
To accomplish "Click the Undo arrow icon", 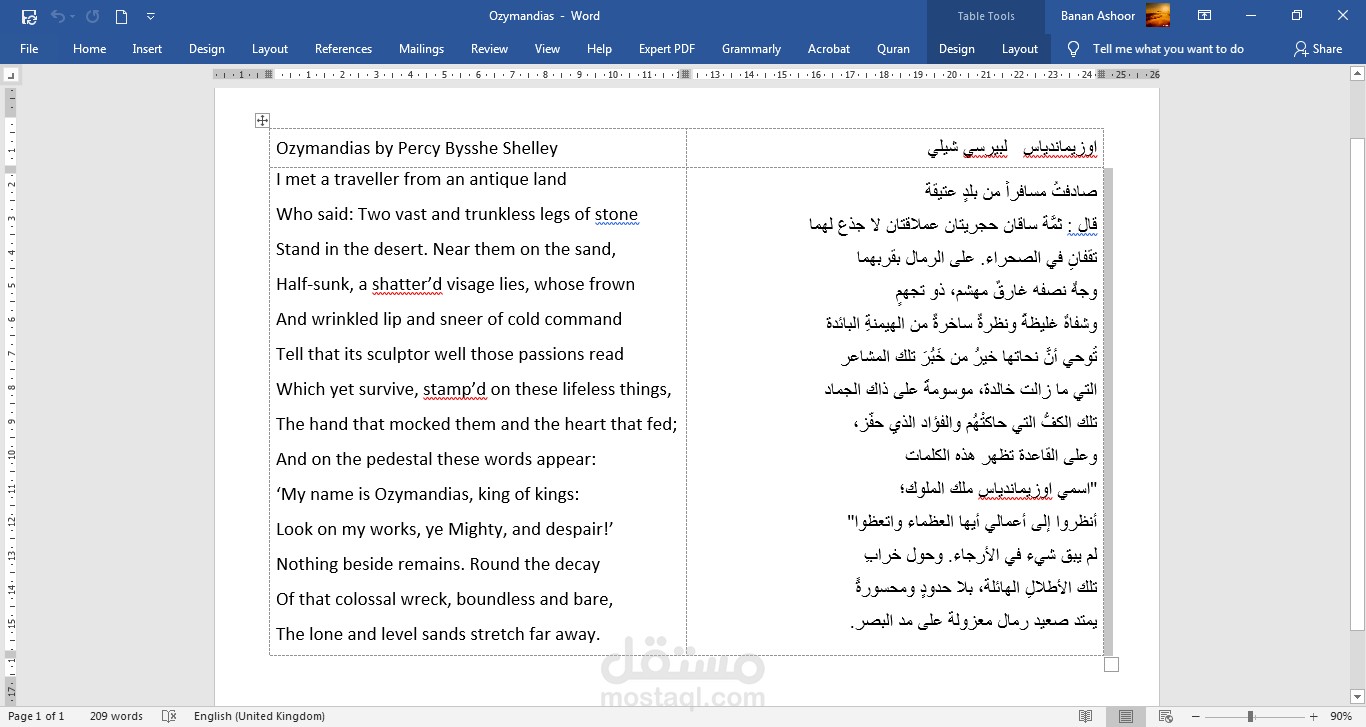I will [x=57, y=16].
